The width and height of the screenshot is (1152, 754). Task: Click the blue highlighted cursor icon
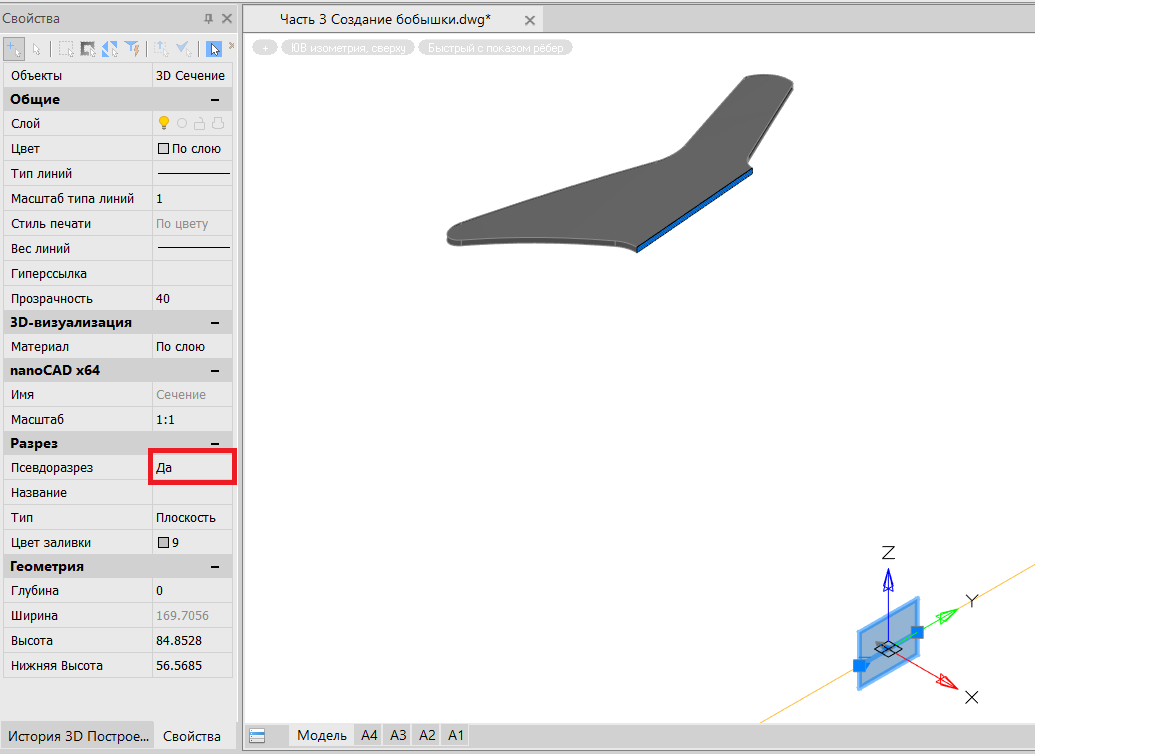(x=214, y=48)
